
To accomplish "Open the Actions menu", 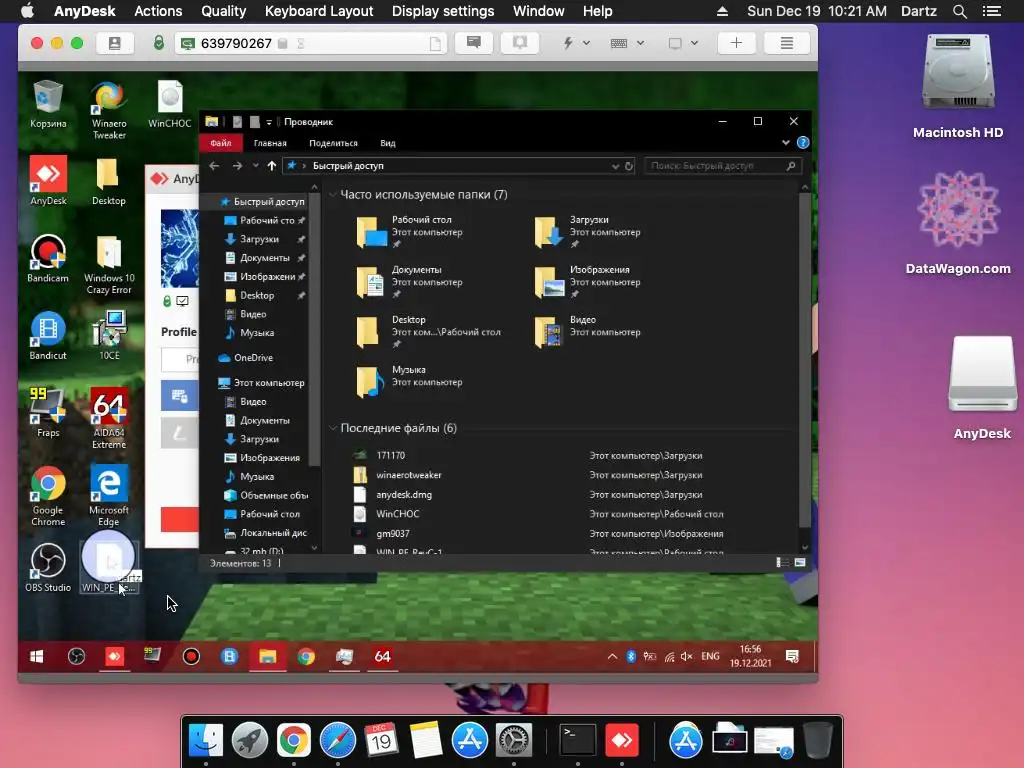I will click(x=158, y=11).
